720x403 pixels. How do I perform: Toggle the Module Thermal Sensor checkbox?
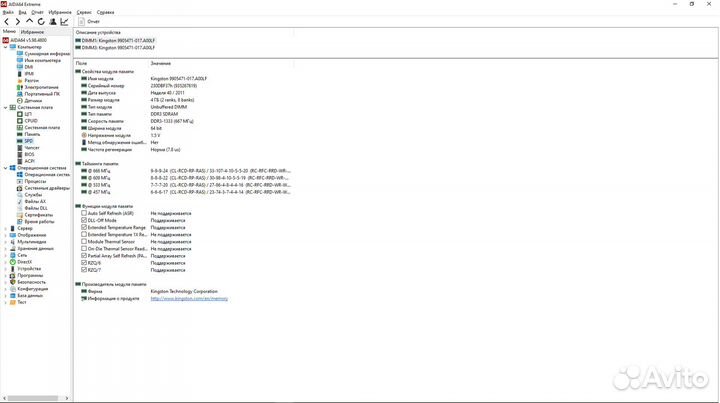[84, 241]
